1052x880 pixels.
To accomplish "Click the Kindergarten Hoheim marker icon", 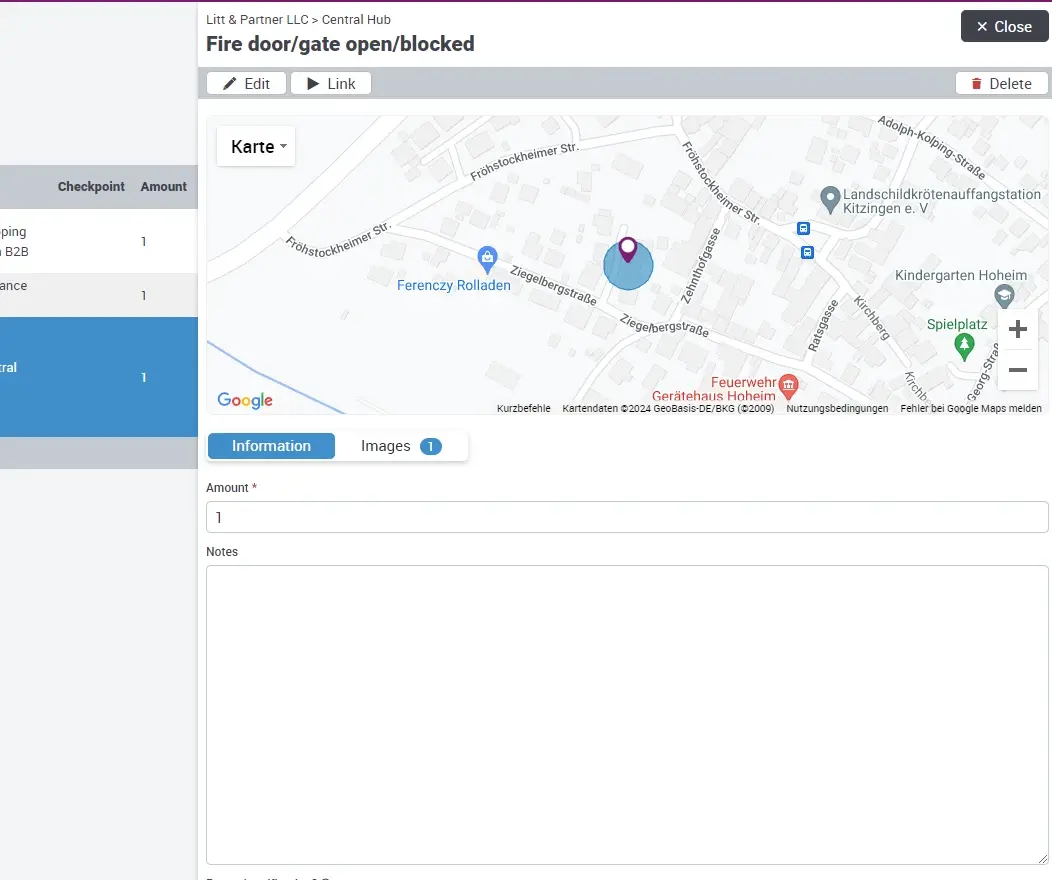I will click(x=1004, y=295).
